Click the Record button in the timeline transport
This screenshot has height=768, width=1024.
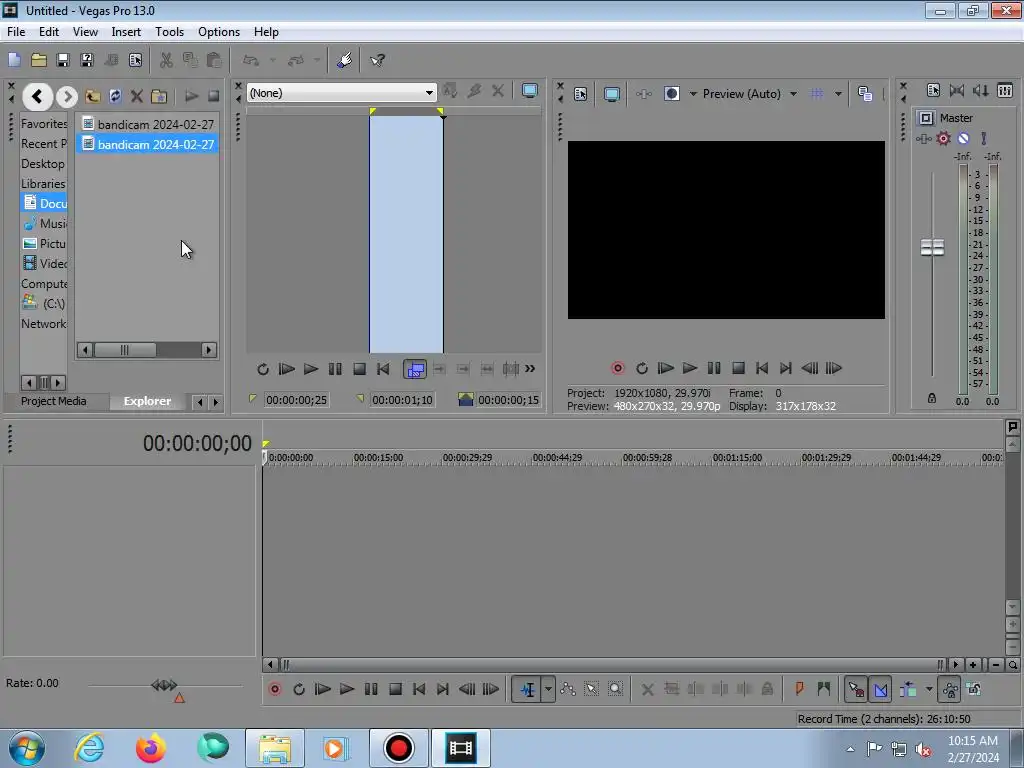click(x=275, y=689)
